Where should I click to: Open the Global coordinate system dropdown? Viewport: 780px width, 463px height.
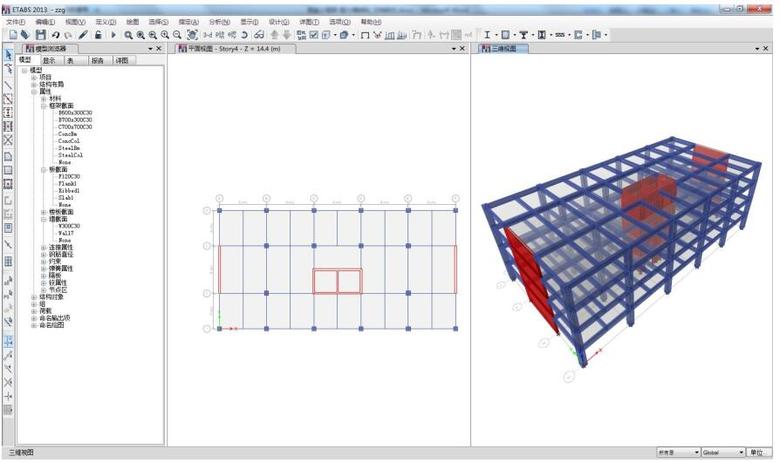[x=722, y=453]
